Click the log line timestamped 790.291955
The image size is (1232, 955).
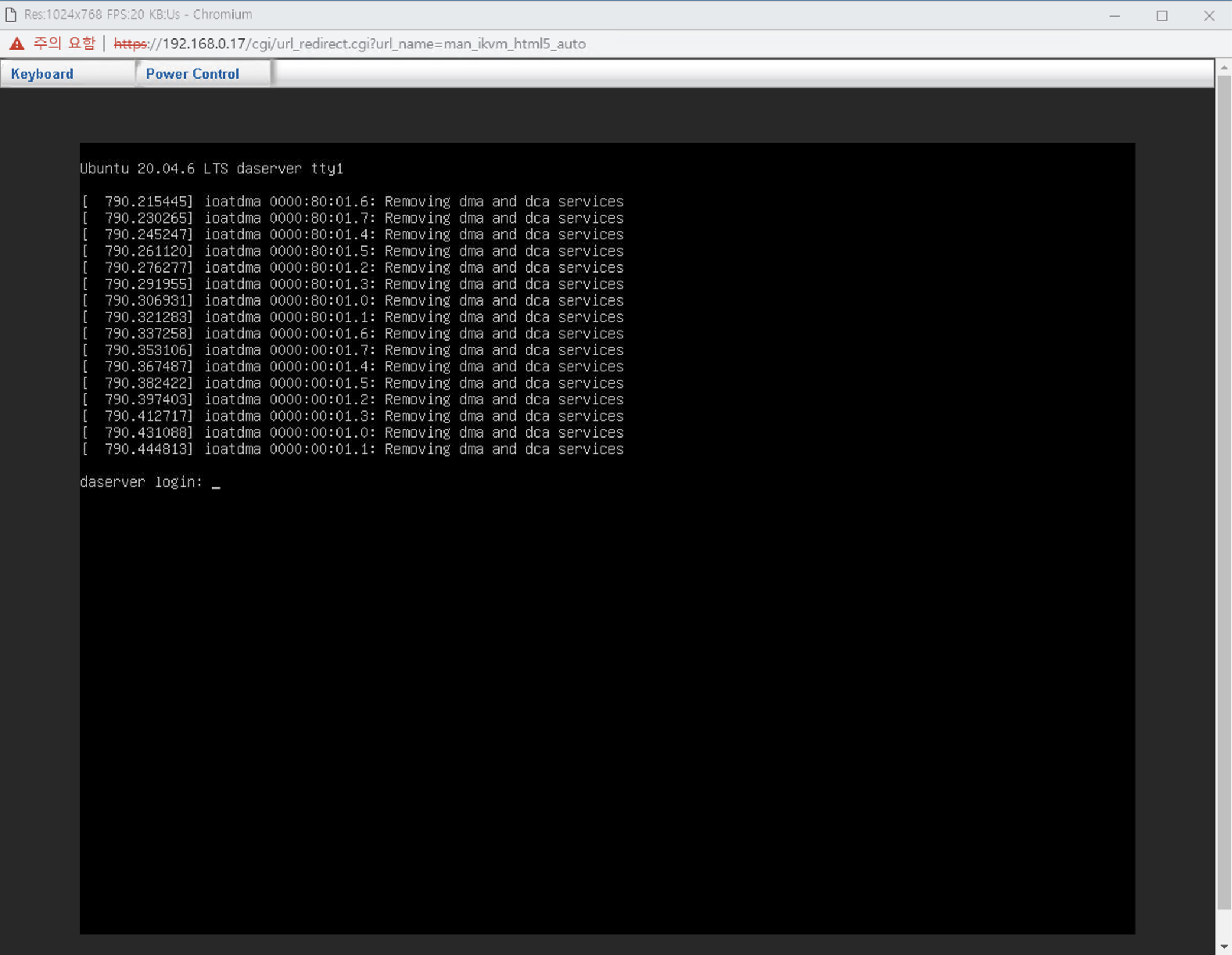pyautogui.click(x=352, y=284)
